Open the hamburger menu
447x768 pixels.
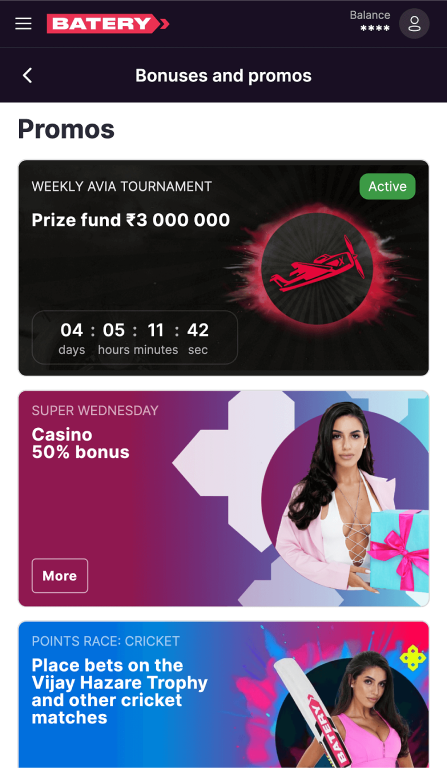click(x=23, y=24)
